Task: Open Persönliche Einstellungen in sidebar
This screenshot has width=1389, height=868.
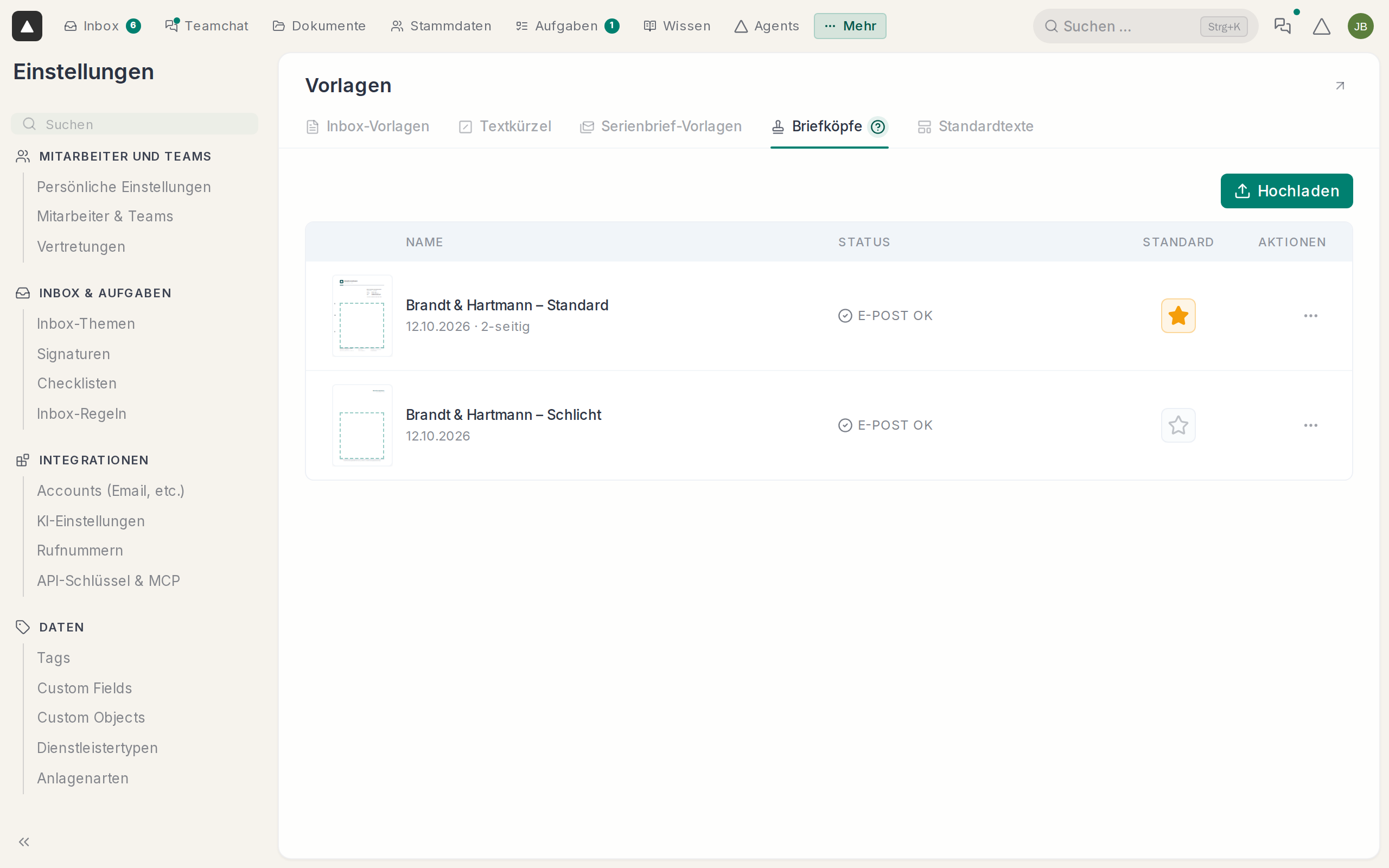Action: coord(124,187)
